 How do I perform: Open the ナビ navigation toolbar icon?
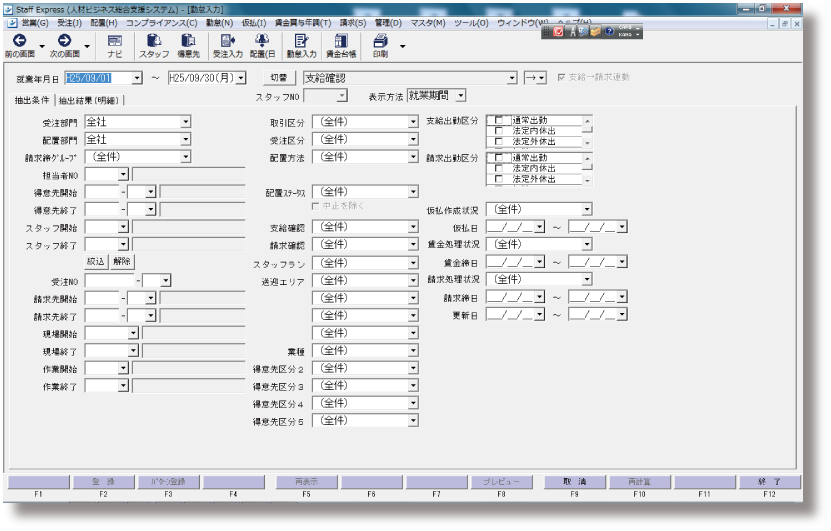[114, 41]
